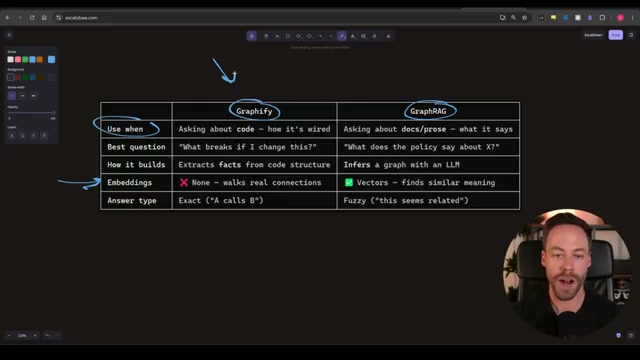Open the browser zoom magnifier icon
This screenshot has height=360, width=640.
click(513, 18)
